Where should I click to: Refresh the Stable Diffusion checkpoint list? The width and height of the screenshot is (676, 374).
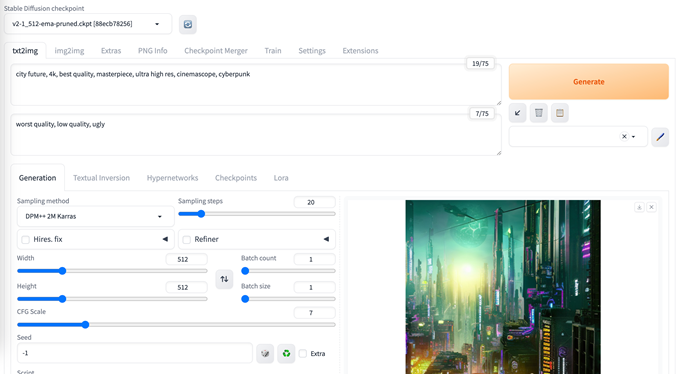coord(188,24)
